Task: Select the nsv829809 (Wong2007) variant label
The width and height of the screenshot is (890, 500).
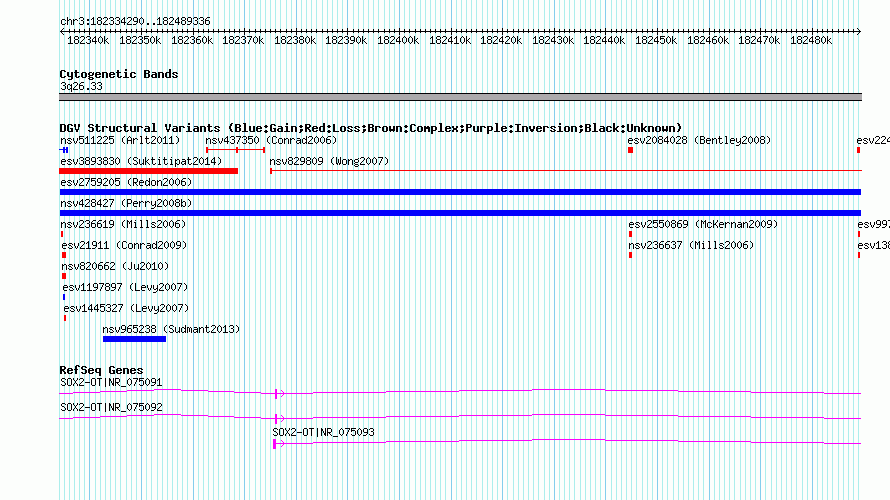Action: click(x=329, y=161)
